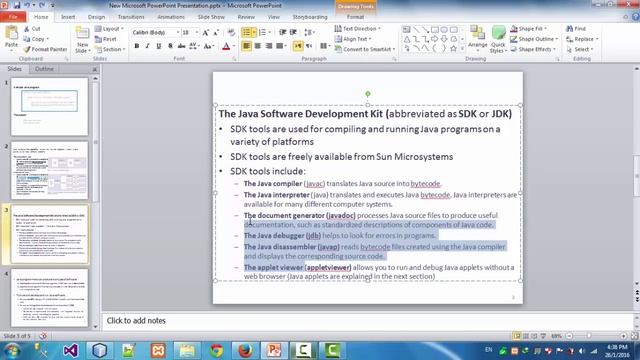Screen dimensions: 640x360
Task: Toggle Italic formatting
Action: coord(147,46)
